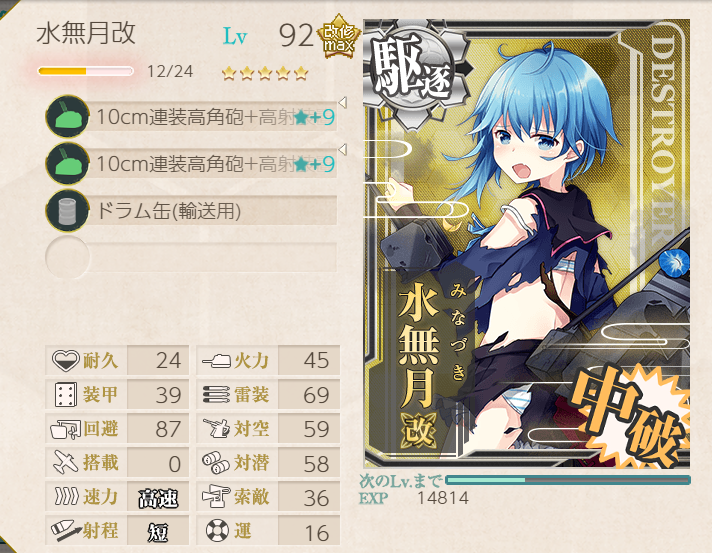The image size is (712, 553).
Task: Click the empty fourth equipment slot circle
Action: click(x=67, y=257)
